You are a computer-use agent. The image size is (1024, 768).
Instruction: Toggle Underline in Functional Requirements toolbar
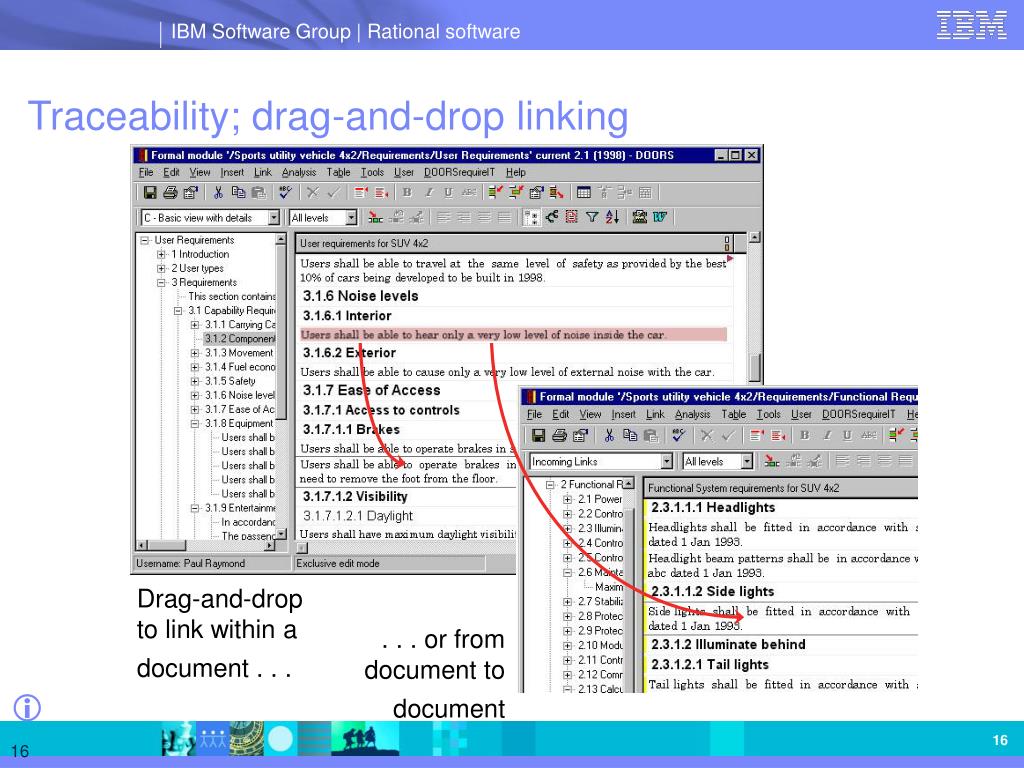[x=847, y=436]
